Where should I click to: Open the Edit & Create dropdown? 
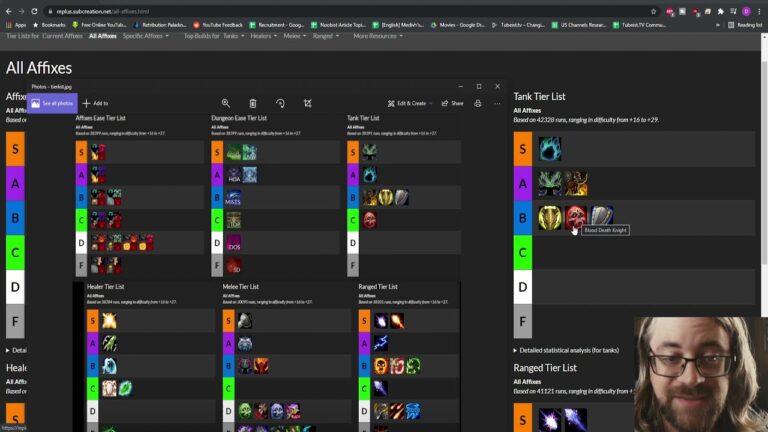tap(410, 103)
